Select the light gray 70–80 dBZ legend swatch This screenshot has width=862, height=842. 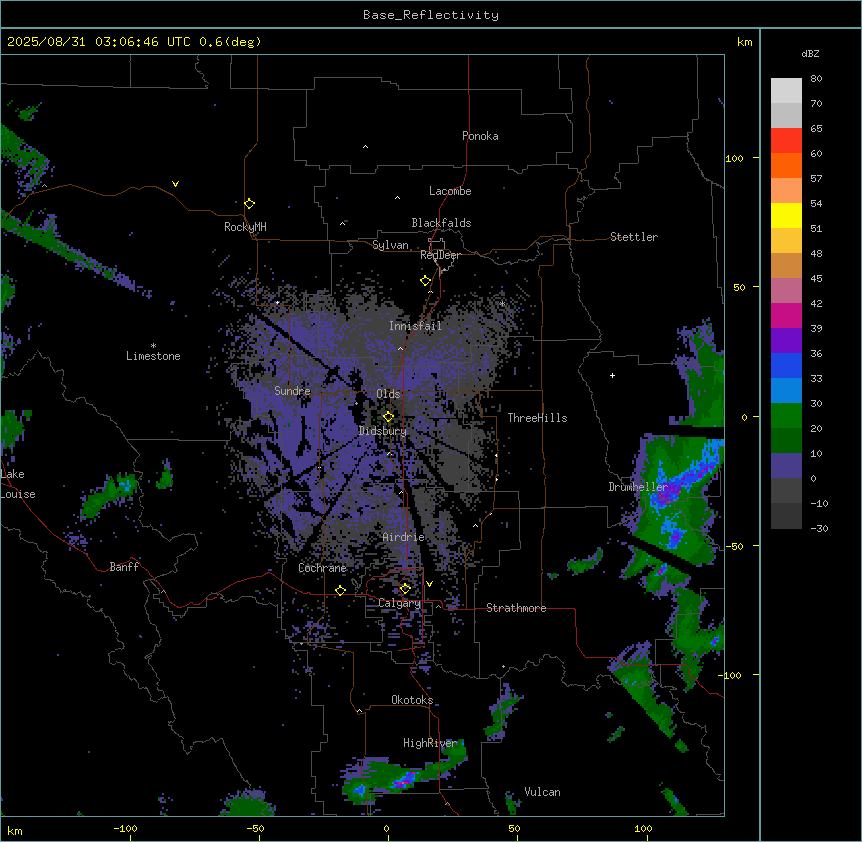(x=786, y=91)
